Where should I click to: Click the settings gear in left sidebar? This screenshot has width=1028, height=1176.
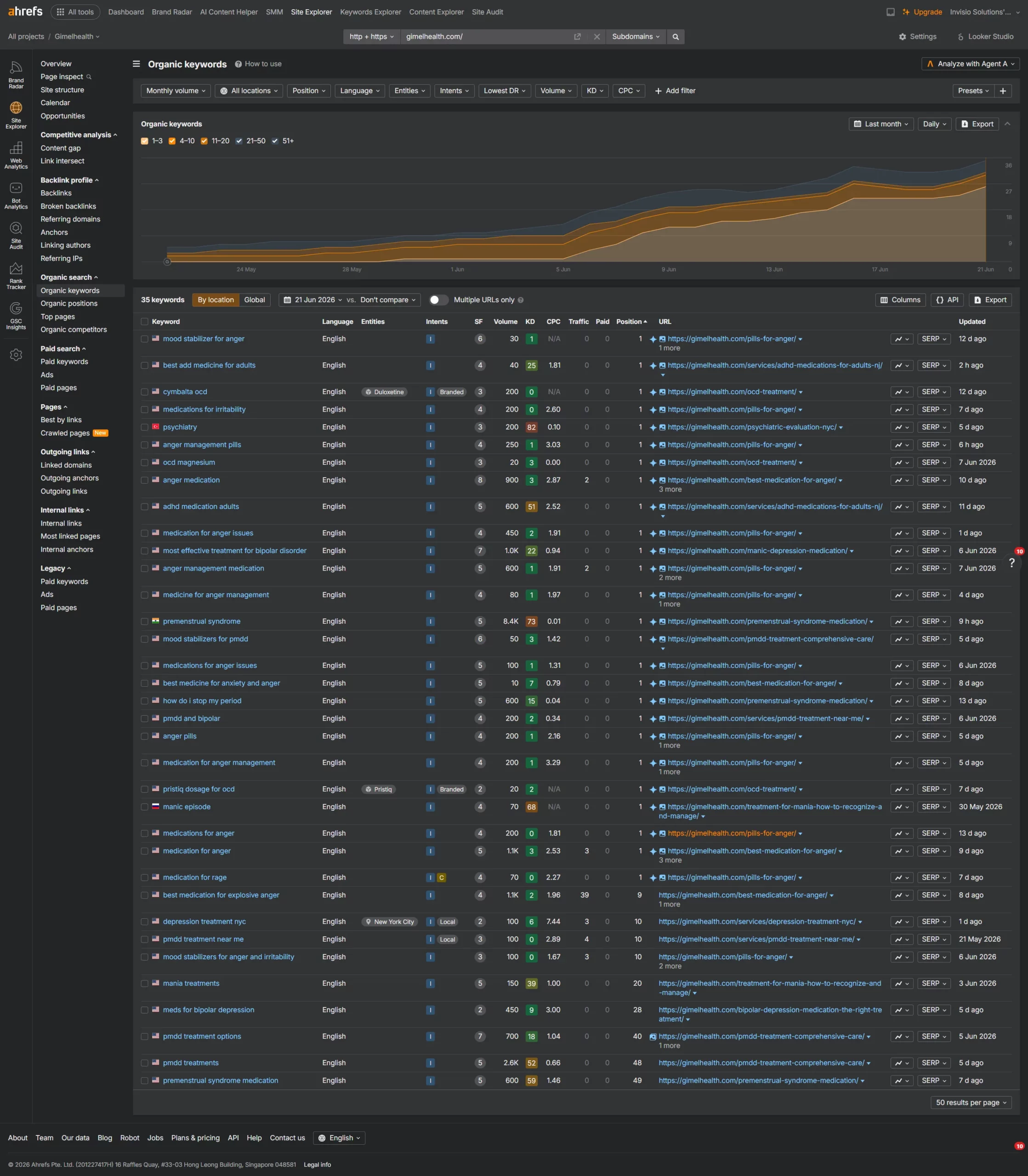pos(16,355)
